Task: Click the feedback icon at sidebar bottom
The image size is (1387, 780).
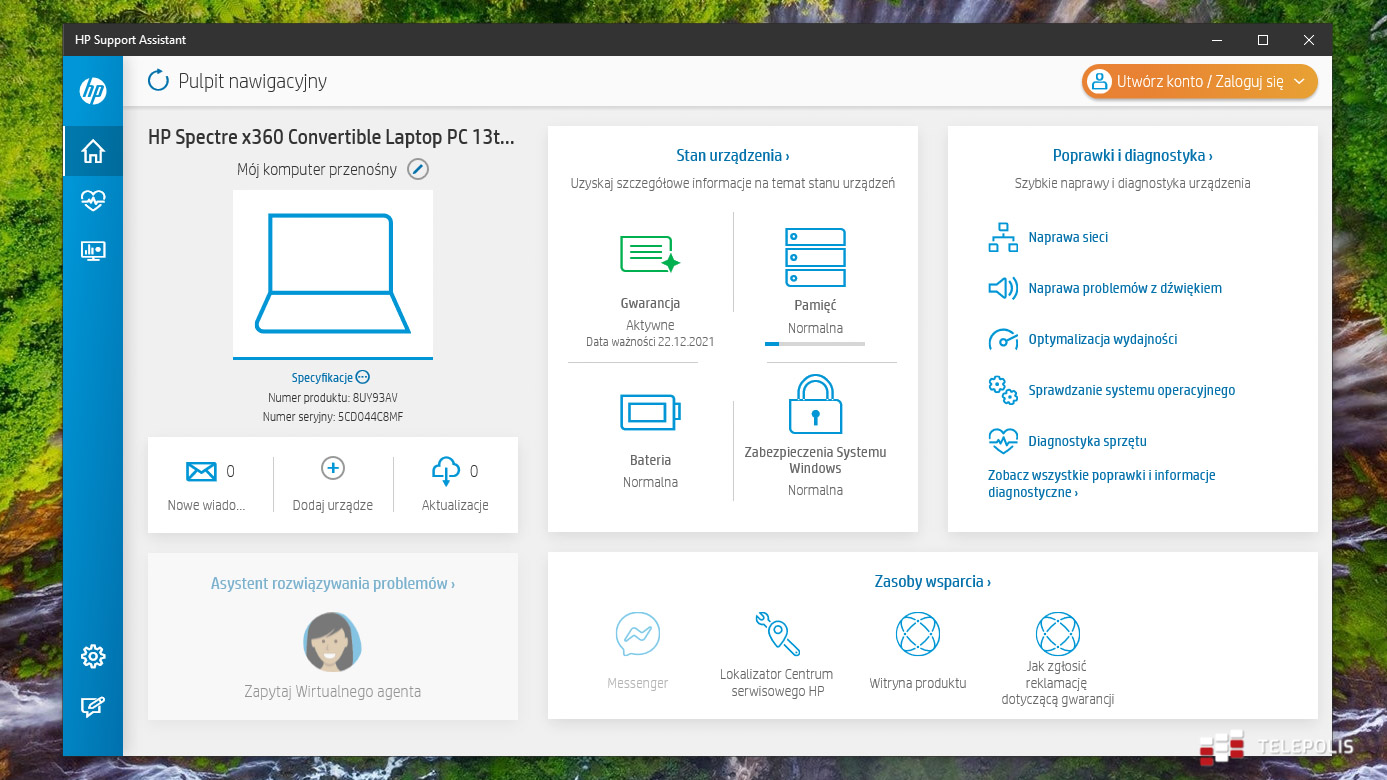Action: tap(93, 707)
